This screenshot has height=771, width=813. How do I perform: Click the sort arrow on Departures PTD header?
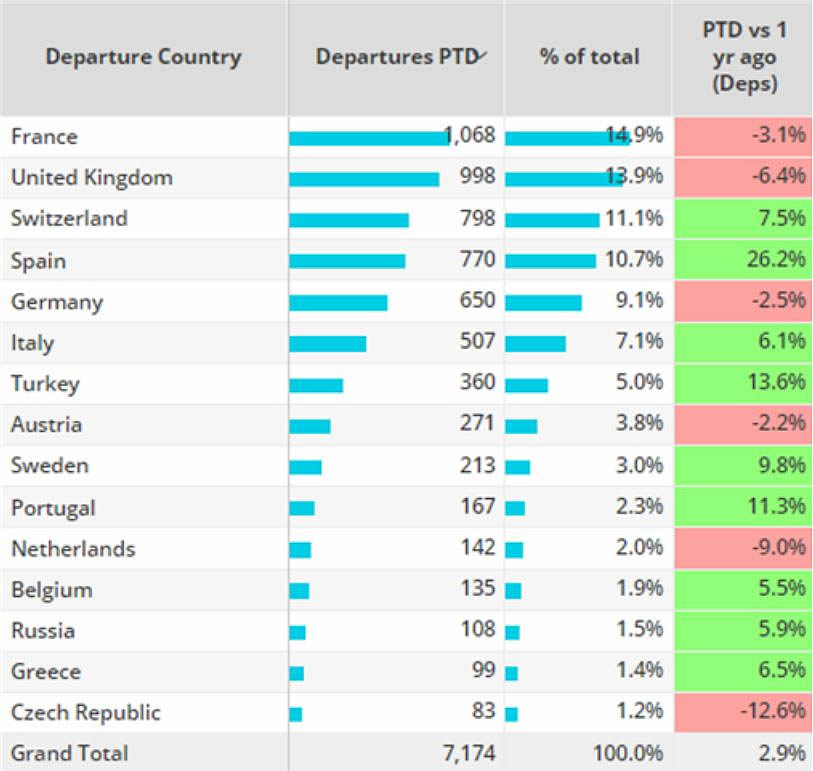(483, 55)
